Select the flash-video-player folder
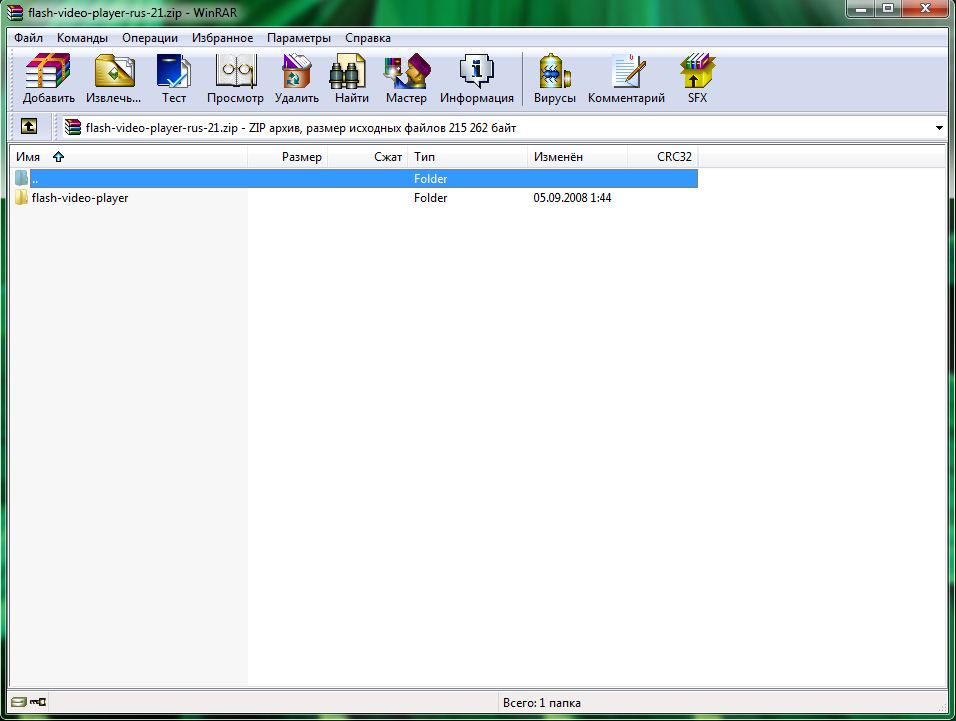 coord(79,198)
